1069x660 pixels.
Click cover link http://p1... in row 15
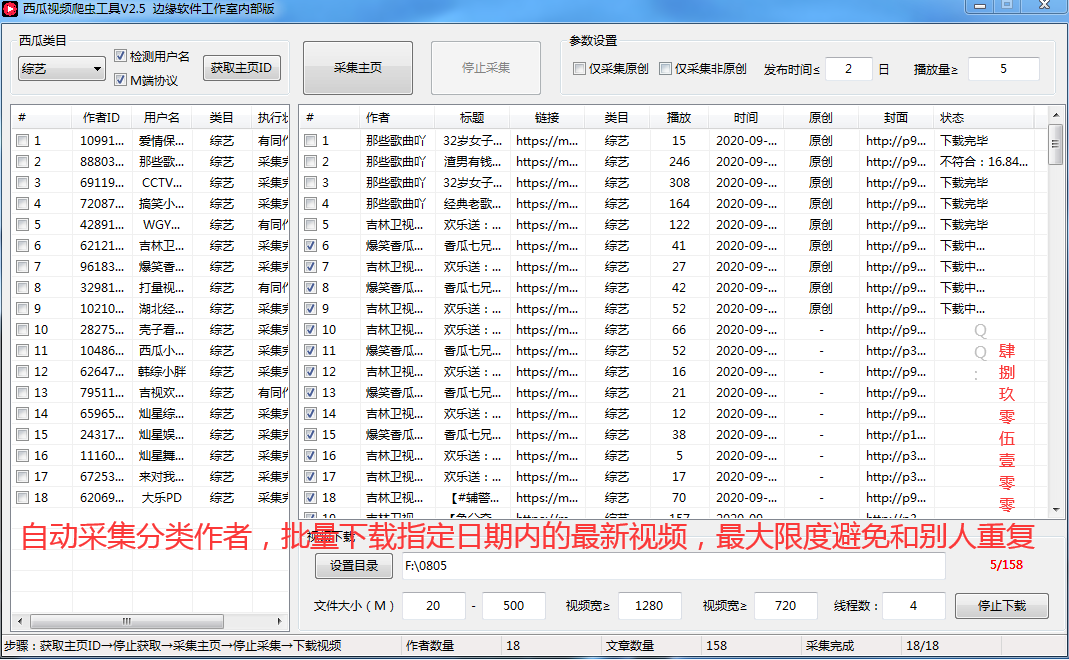(896, 434)
